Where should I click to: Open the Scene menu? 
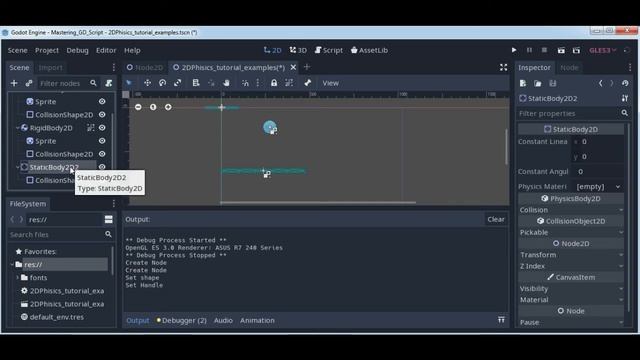(18, 50)
